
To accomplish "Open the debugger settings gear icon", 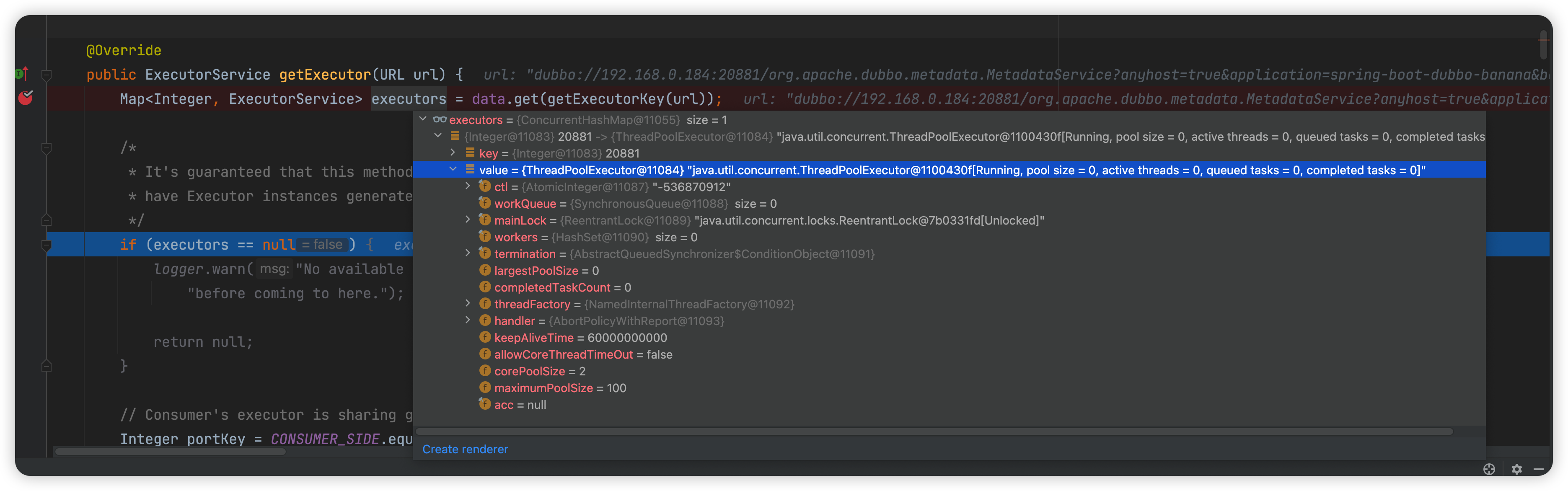I will [1517, 469].
